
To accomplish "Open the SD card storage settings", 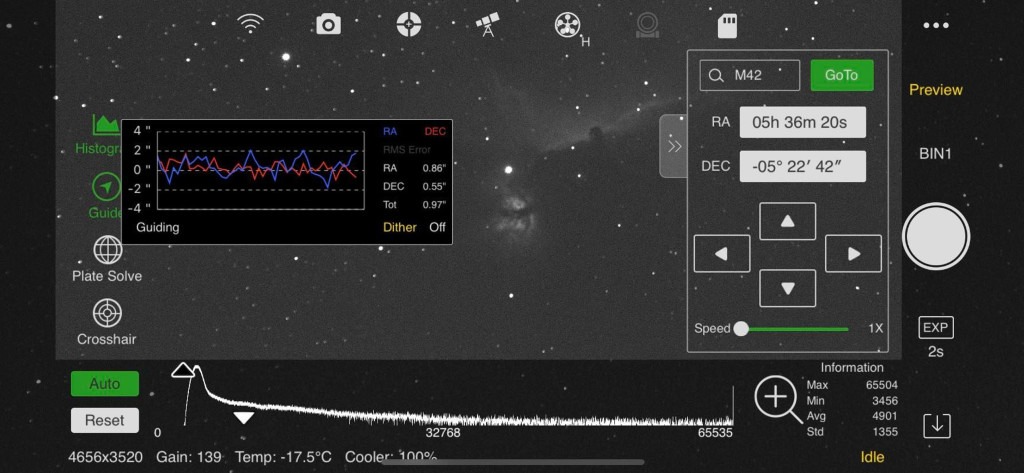I will click(x=728, y=24).
